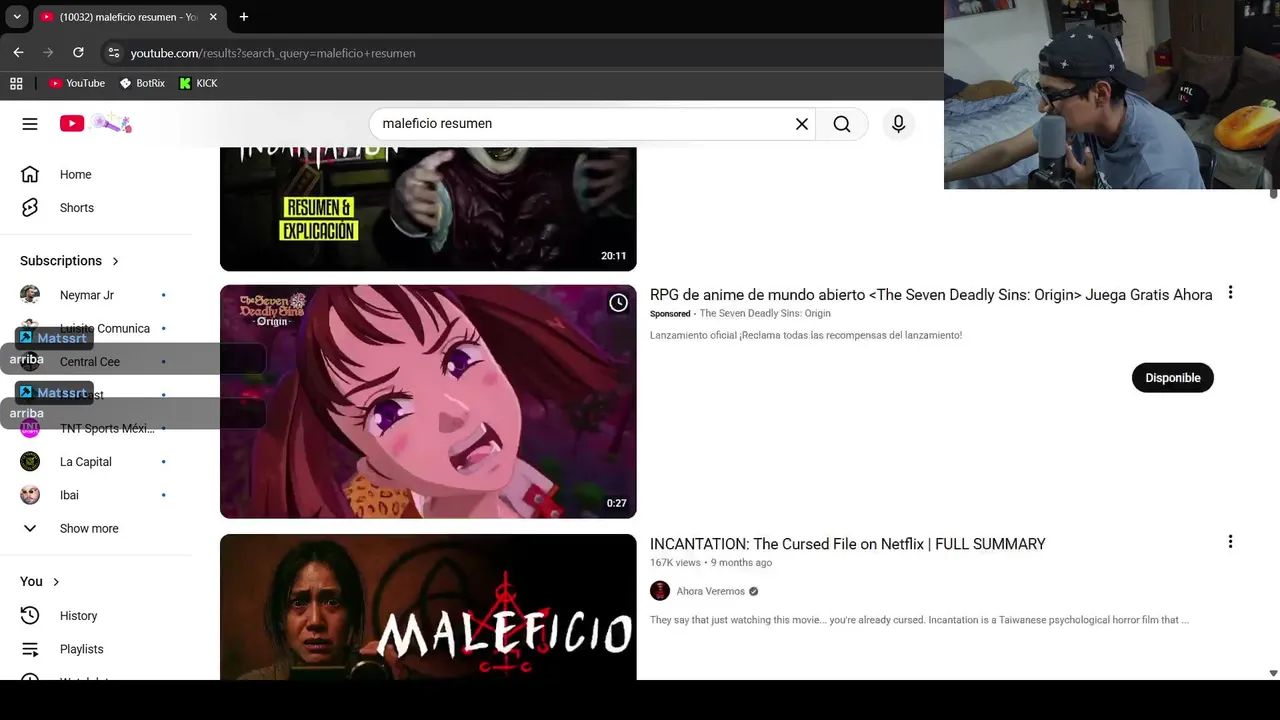Add Seven Deadly Sins ad to Watch later
Viewport: 1280px width, 720px height.
click(x=618, y=303)
